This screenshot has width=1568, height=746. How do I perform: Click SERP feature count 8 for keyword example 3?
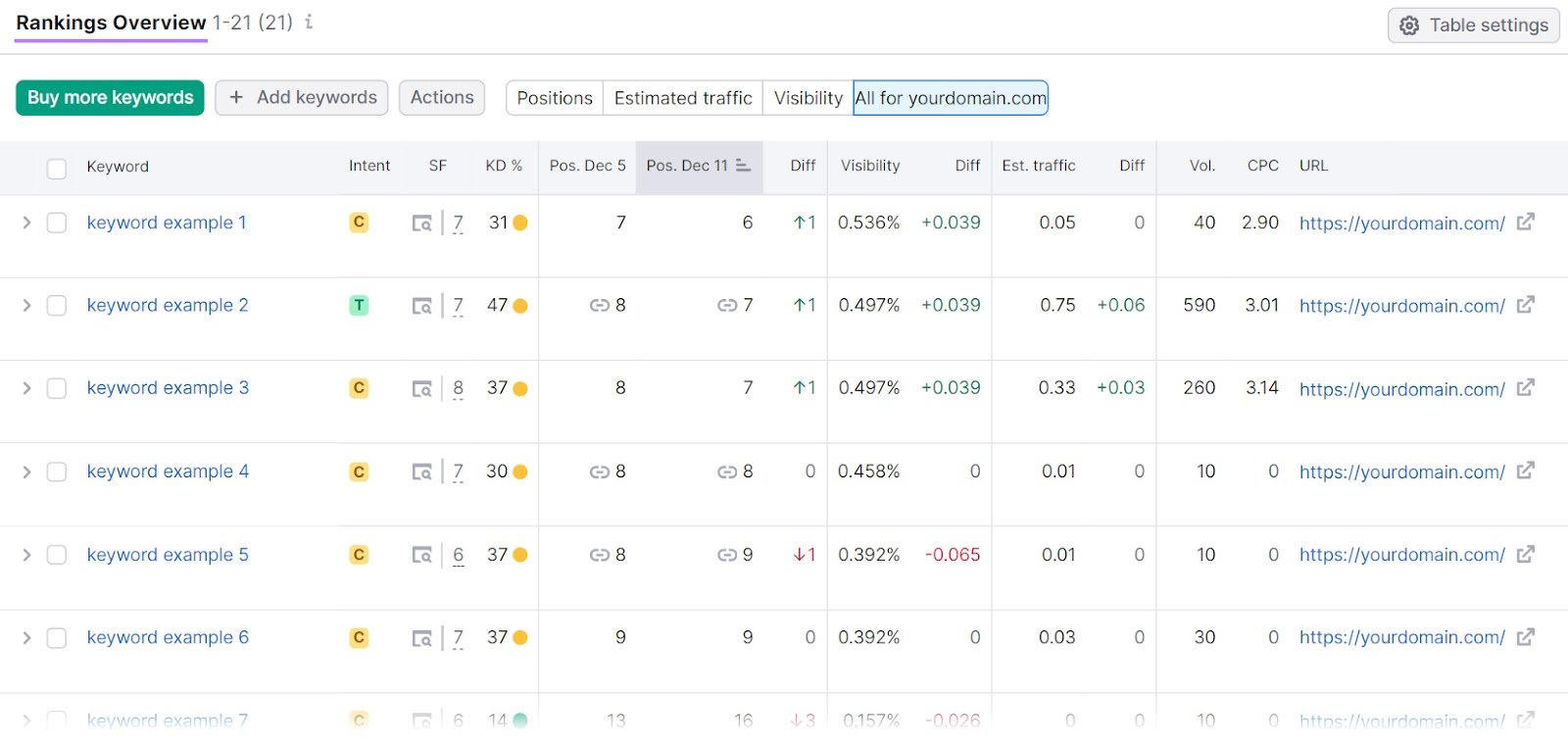tap(458, 389)
